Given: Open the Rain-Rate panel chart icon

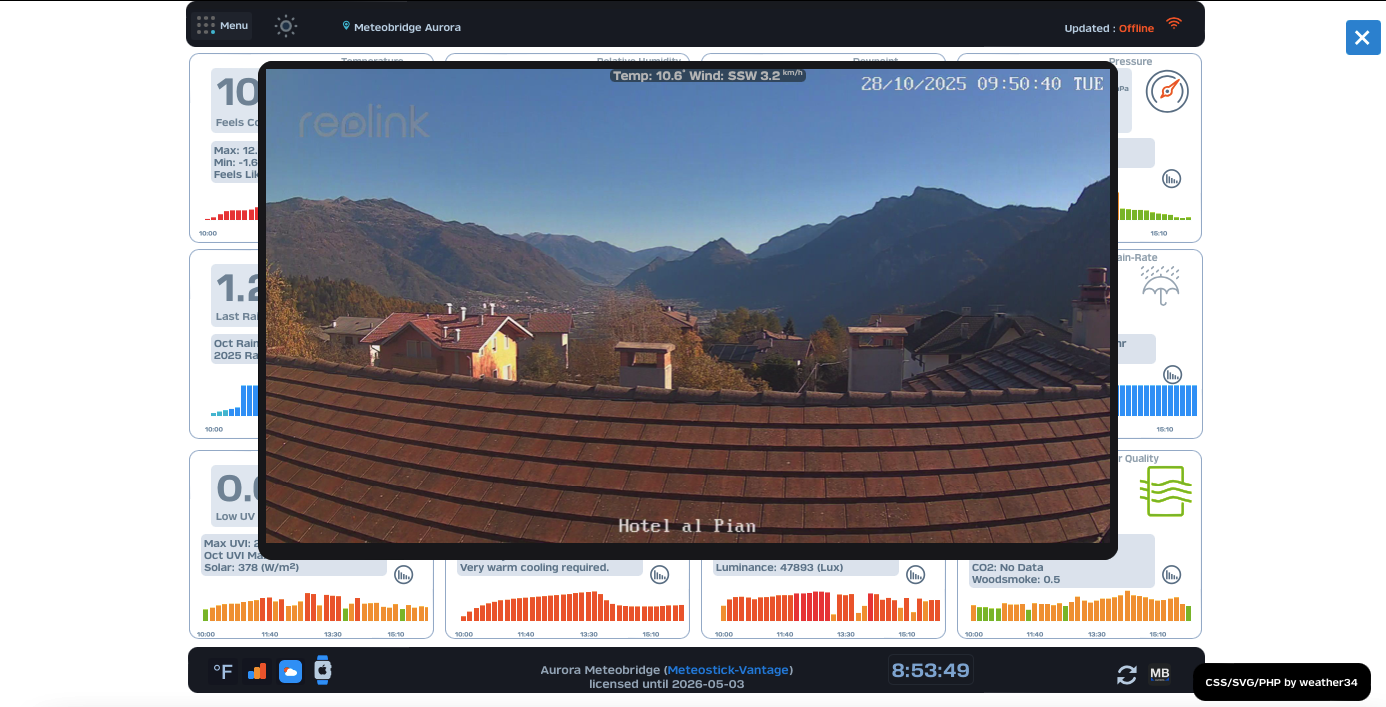Looking at the screenshot, I should pos(1171,375).
